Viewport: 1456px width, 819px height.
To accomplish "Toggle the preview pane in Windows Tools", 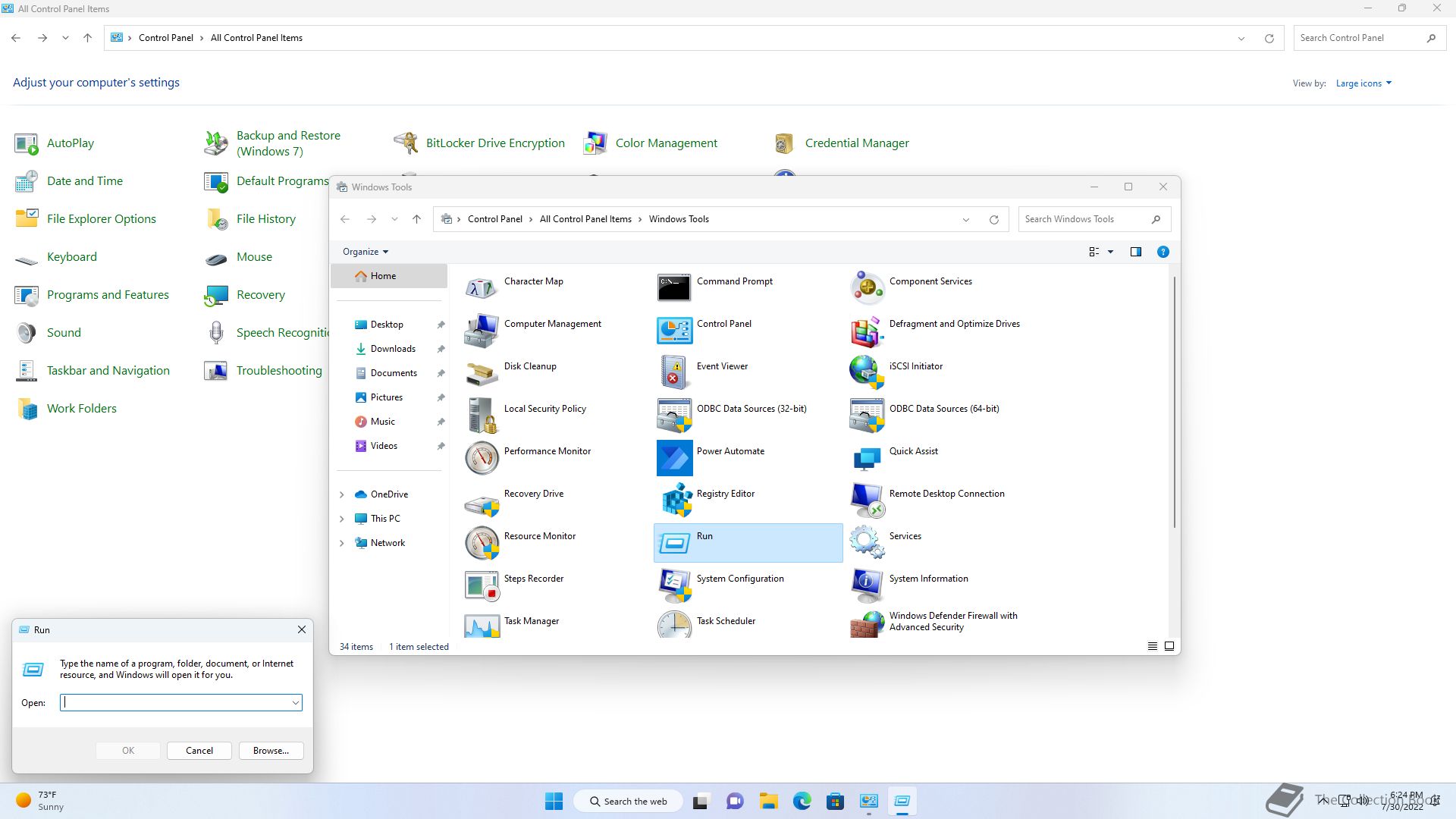I will click(x=1136, y=252).
